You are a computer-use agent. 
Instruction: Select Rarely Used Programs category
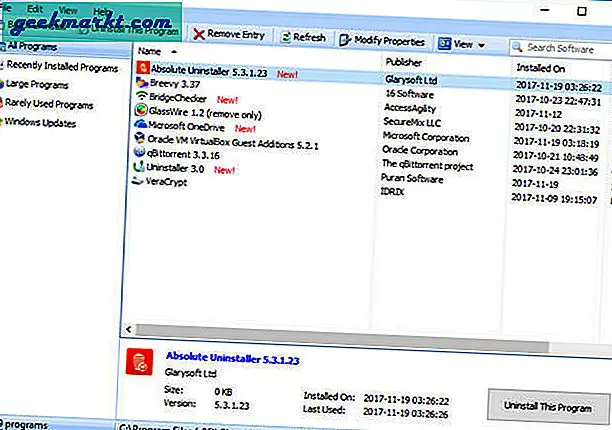click(x=49, y=104)
